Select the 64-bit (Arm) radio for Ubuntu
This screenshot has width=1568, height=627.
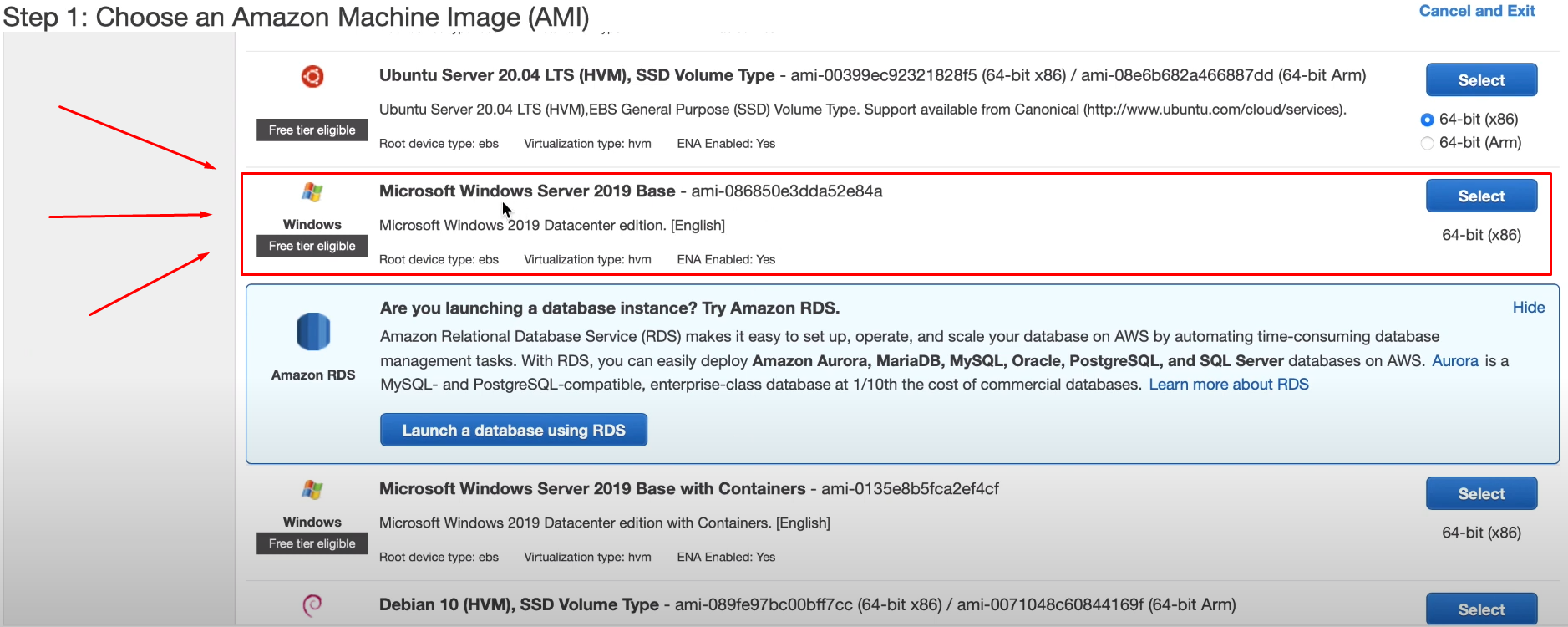tap(1427, 143)
